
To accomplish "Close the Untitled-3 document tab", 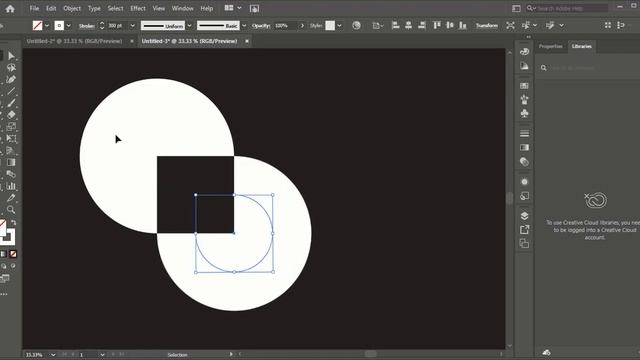I will pyautogui.click(x=247, y=41).
